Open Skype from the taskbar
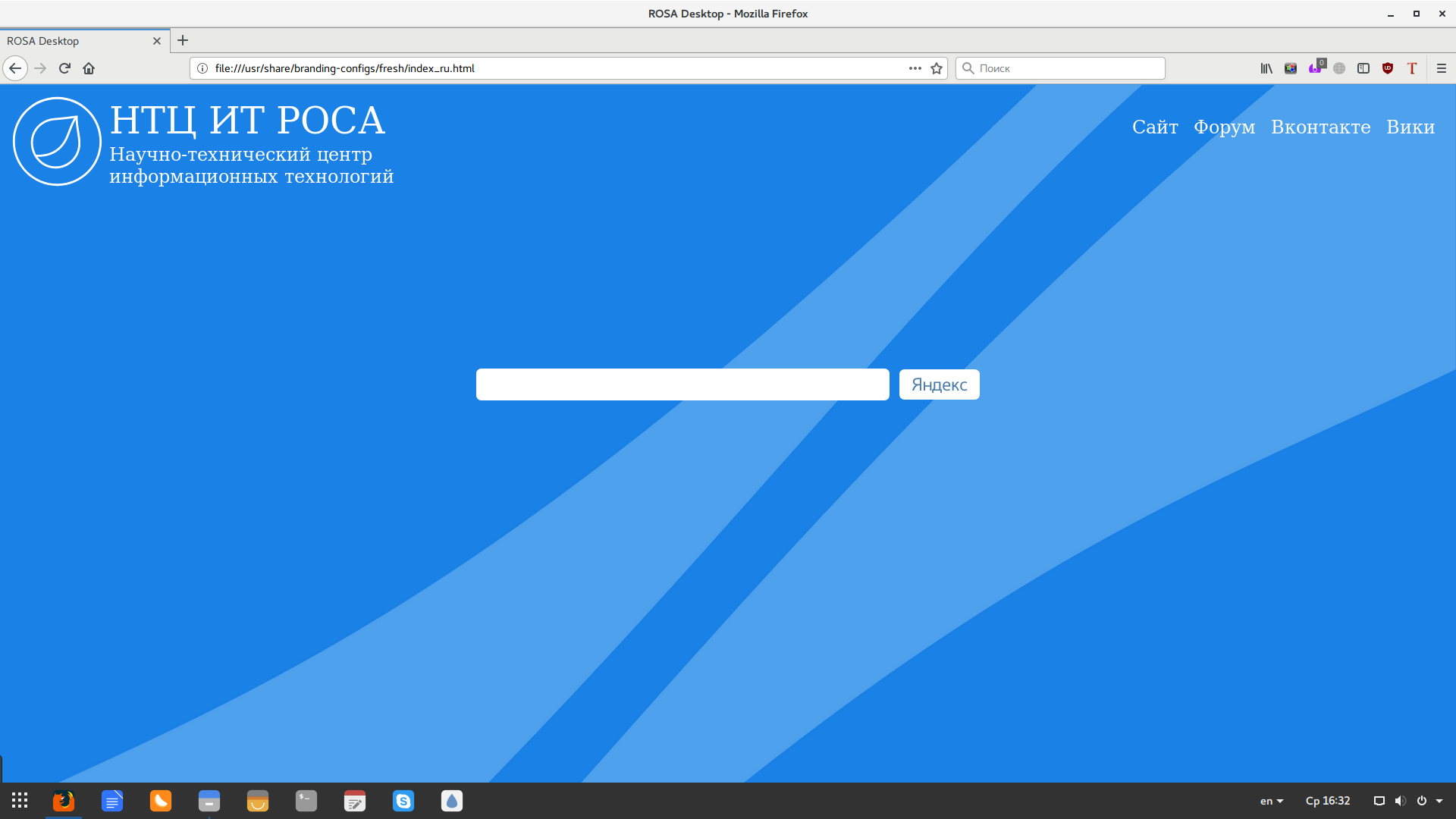This screenshot has height=819, width=1456. point(403,801)
